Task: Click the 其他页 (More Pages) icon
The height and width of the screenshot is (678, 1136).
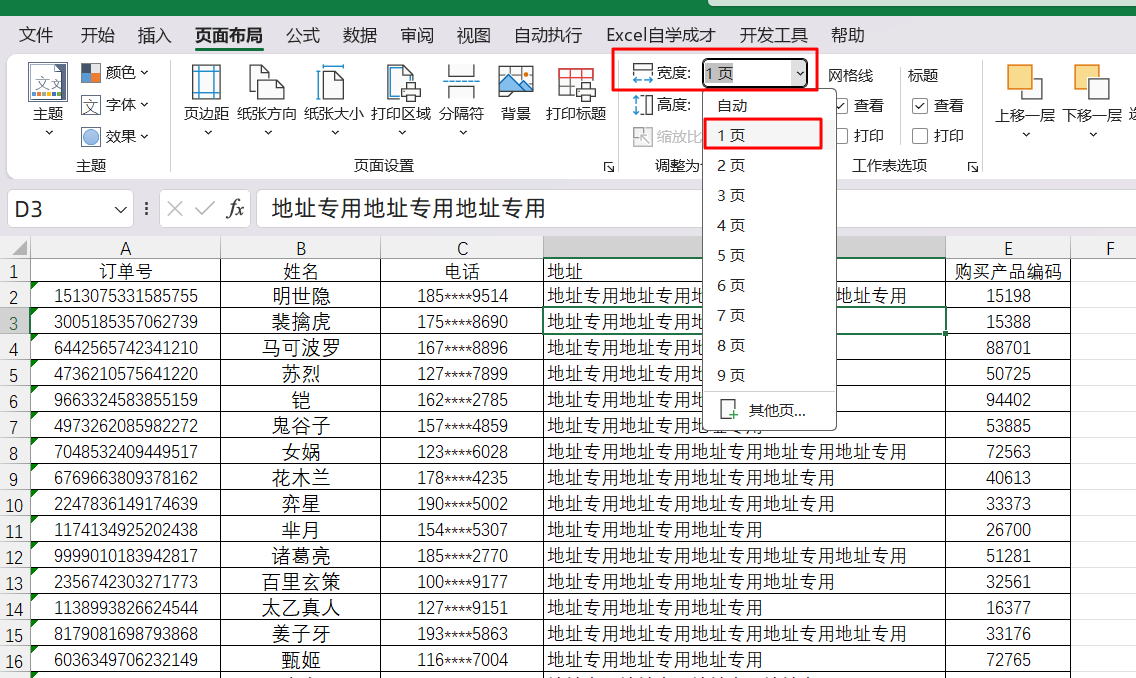Action: click(x=729, y=410)
